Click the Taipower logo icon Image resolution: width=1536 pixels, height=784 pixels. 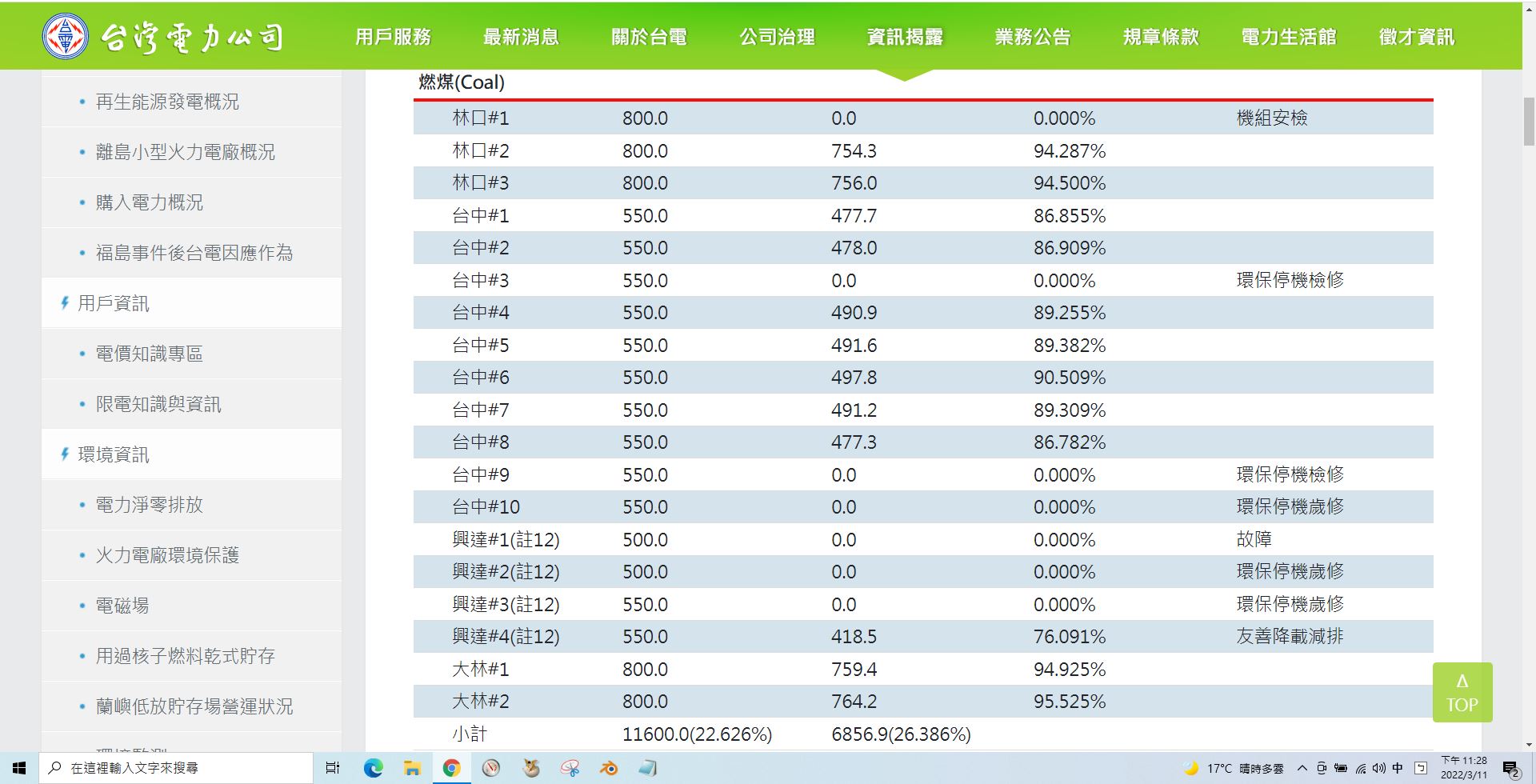point(65,37)
